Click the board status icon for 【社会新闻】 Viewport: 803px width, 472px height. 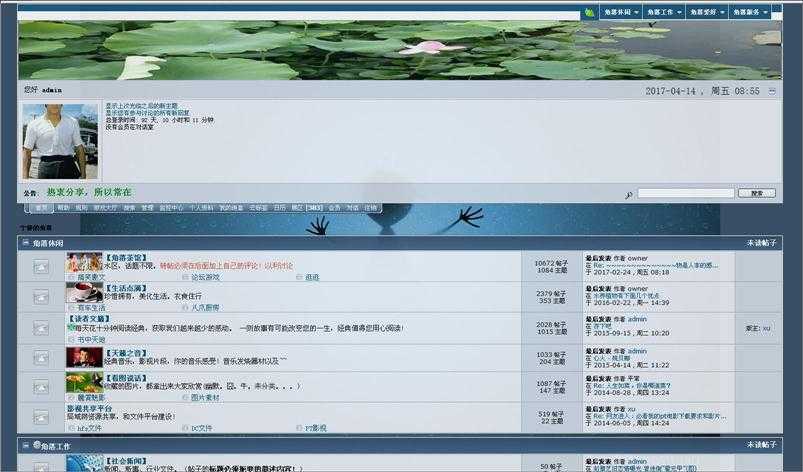coord(41,466)
